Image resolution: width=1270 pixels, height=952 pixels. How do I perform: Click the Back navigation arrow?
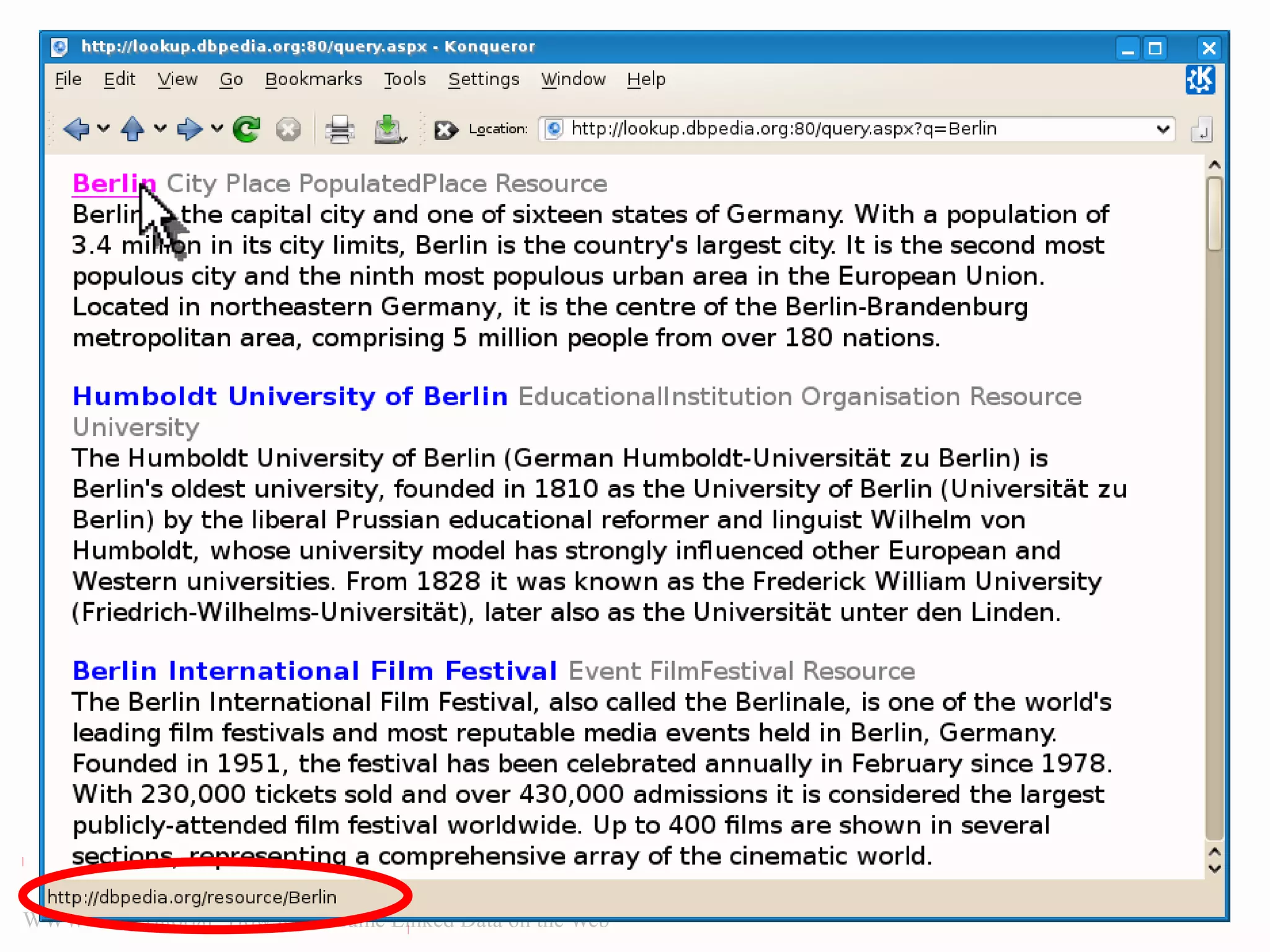[x=76, y=129]
